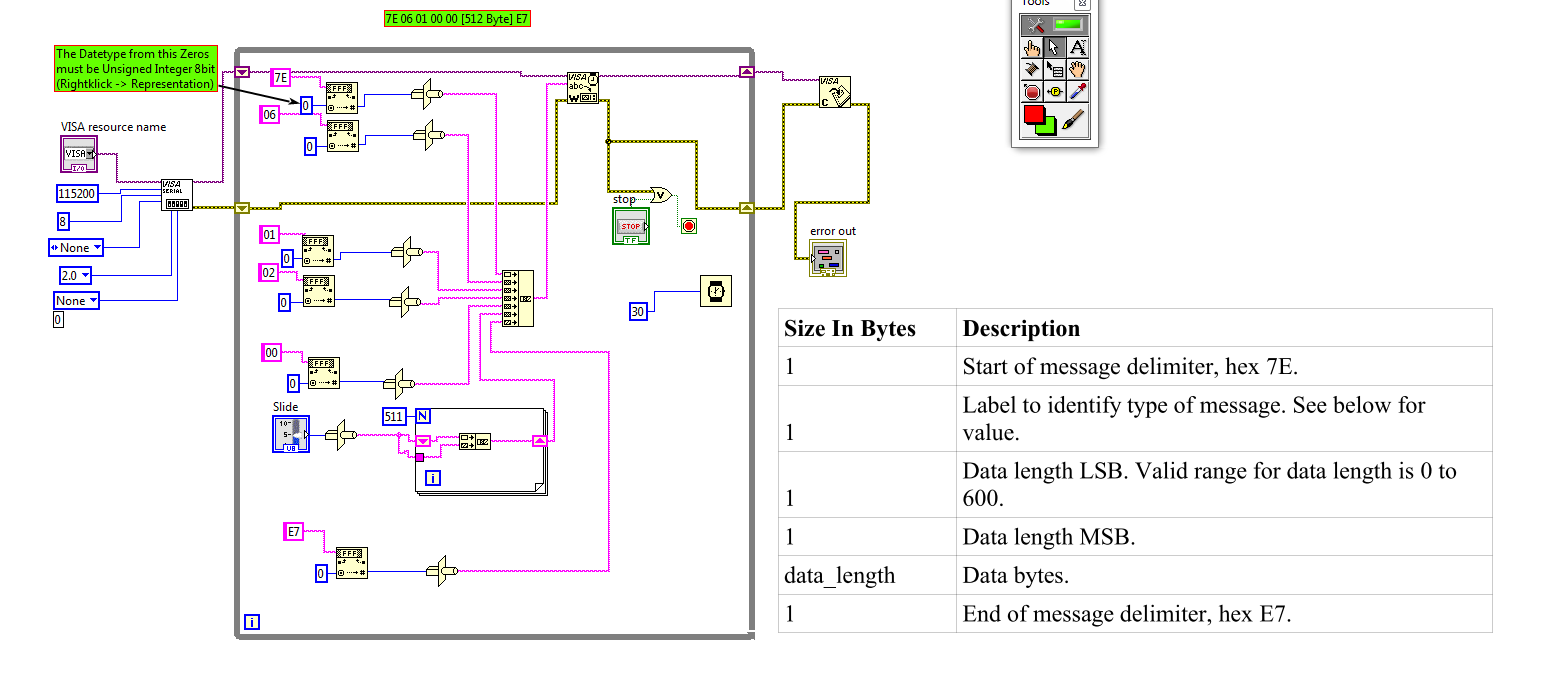
Task: Click the For Loop N count terminal
Action: click(x=423, y=416)
